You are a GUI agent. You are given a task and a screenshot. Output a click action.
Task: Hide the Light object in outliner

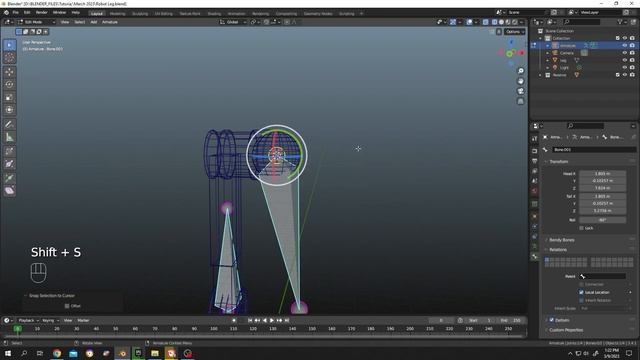click(624, 68)
